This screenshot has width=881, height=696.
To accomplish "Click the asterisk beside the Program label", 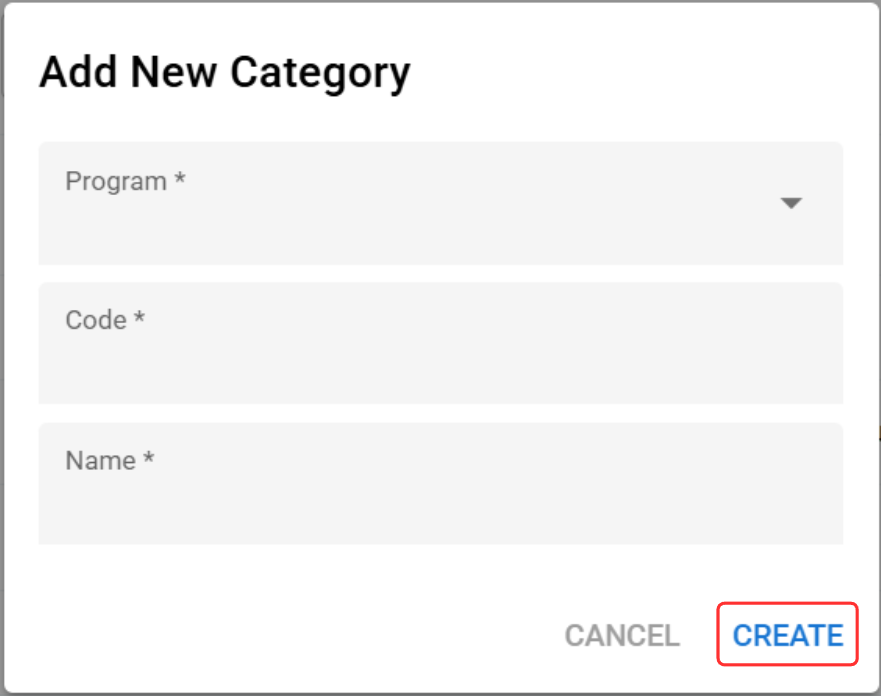I will (x=180, y=180).
